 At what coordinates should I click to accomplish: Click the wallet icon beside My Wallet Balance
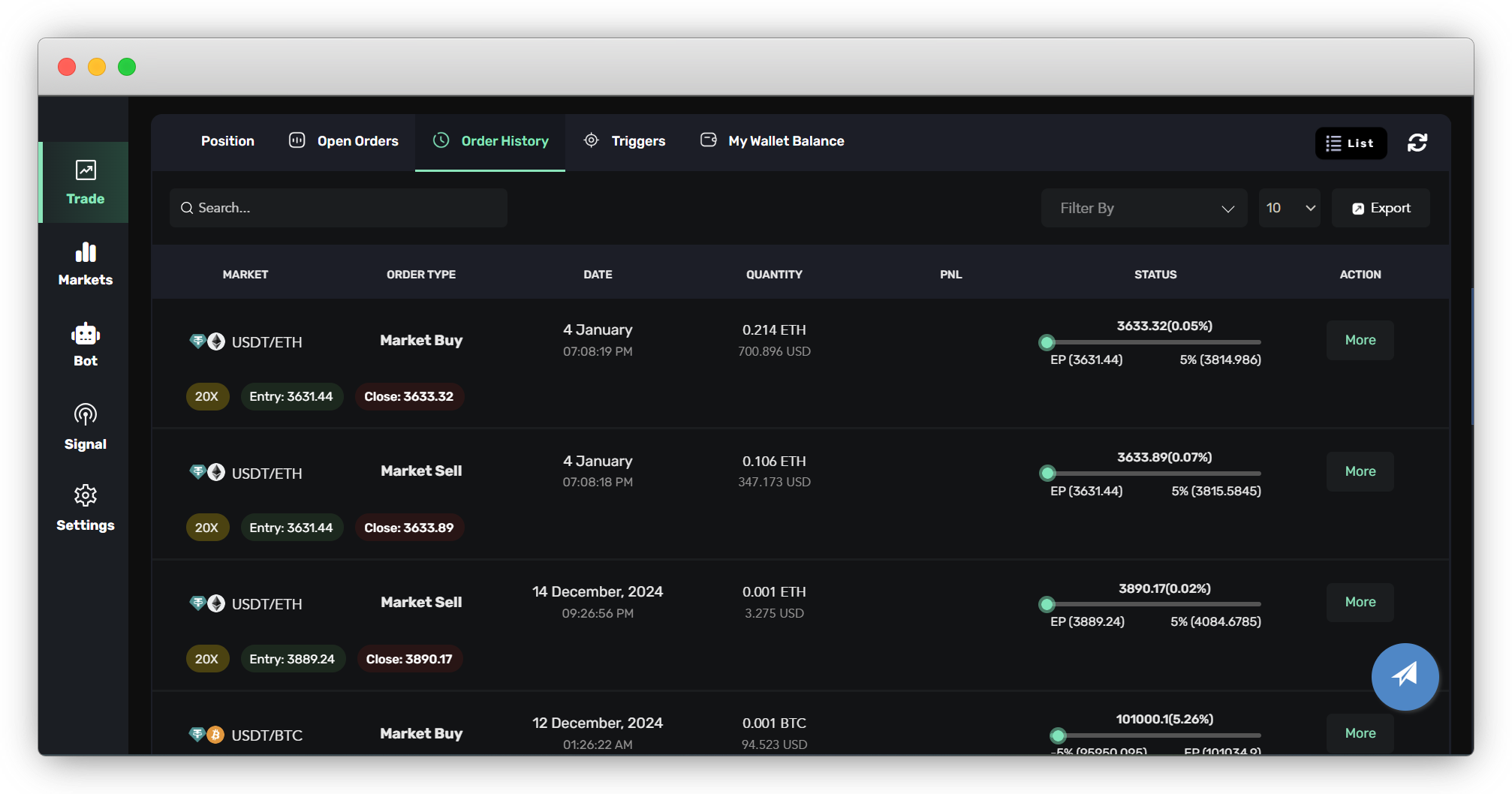click(x=707, y=140)
